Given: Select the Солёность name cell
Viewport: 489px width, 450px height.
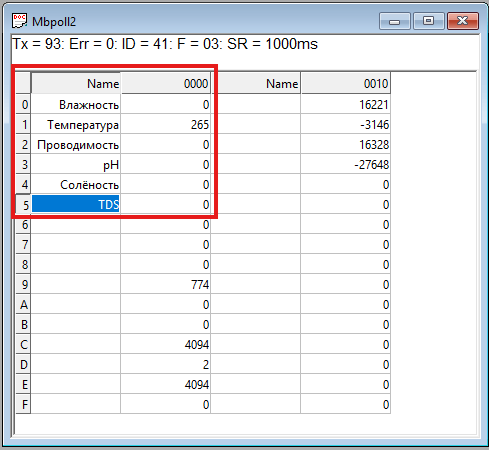Looking at the screenshot, I should pyautogui.click(x=76, y=184).
